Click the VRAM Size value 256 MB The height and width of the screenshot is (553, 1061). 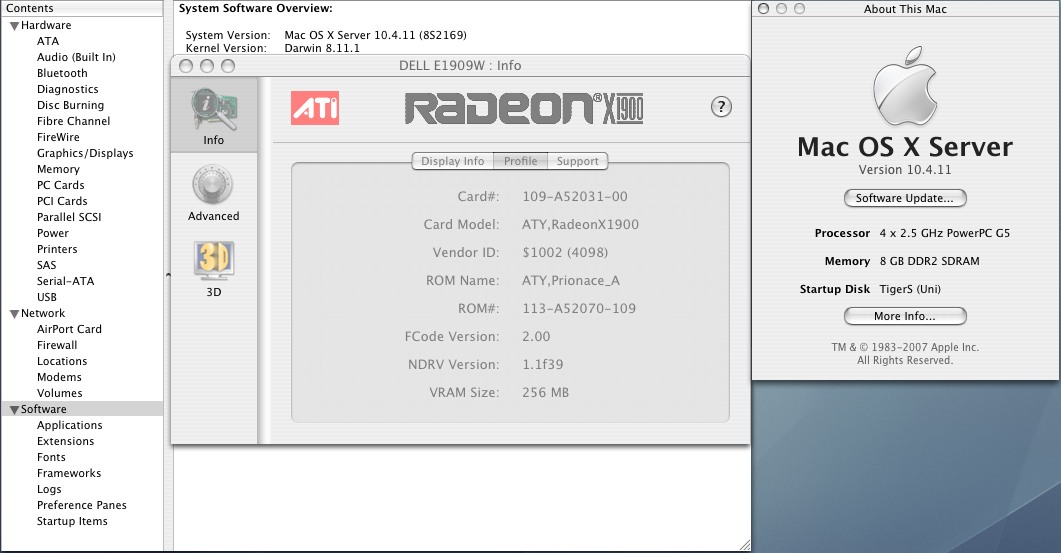545,393
